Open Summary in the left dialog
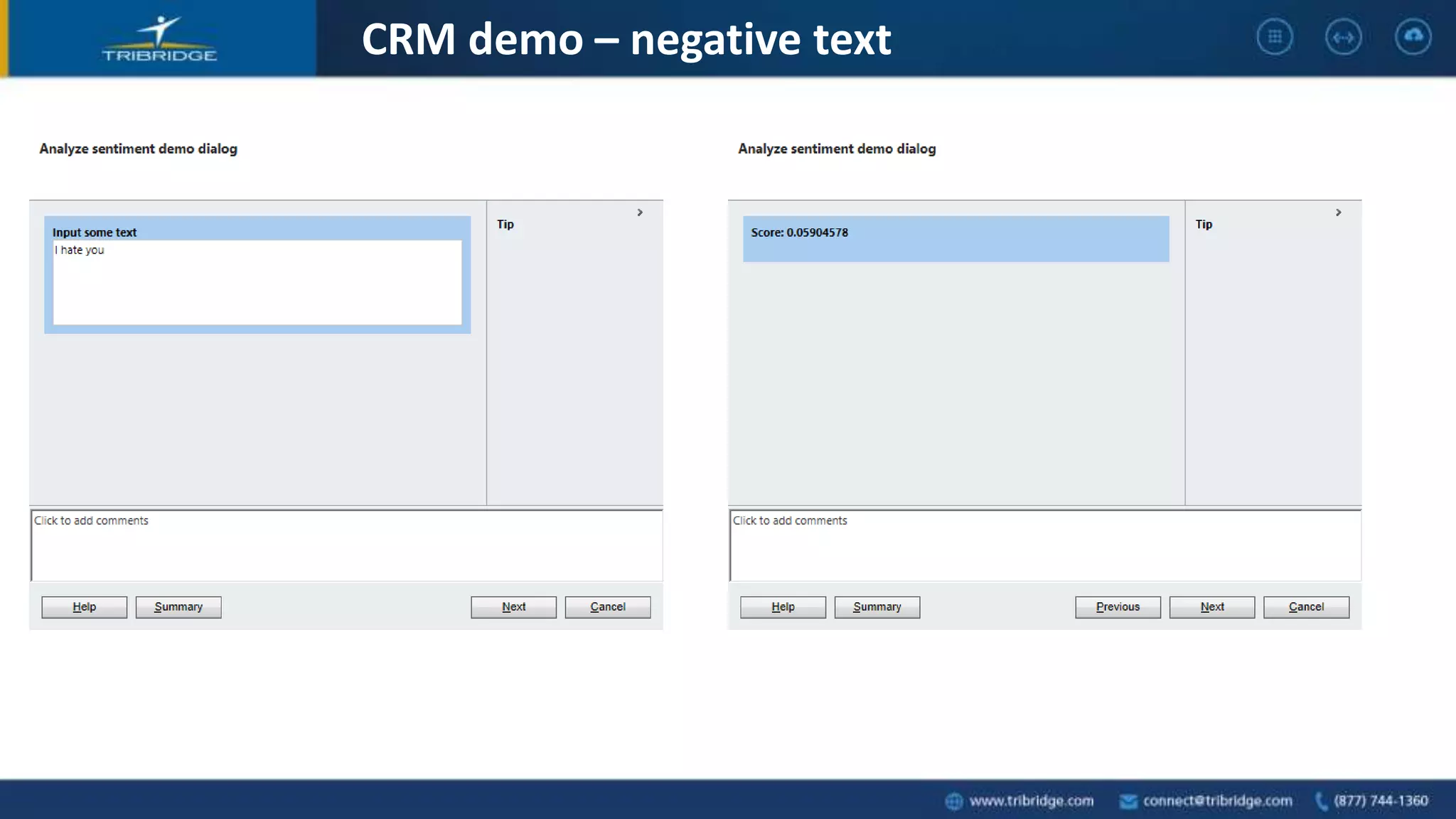This screenshot has height=819, width=1456. click(178, 607)
